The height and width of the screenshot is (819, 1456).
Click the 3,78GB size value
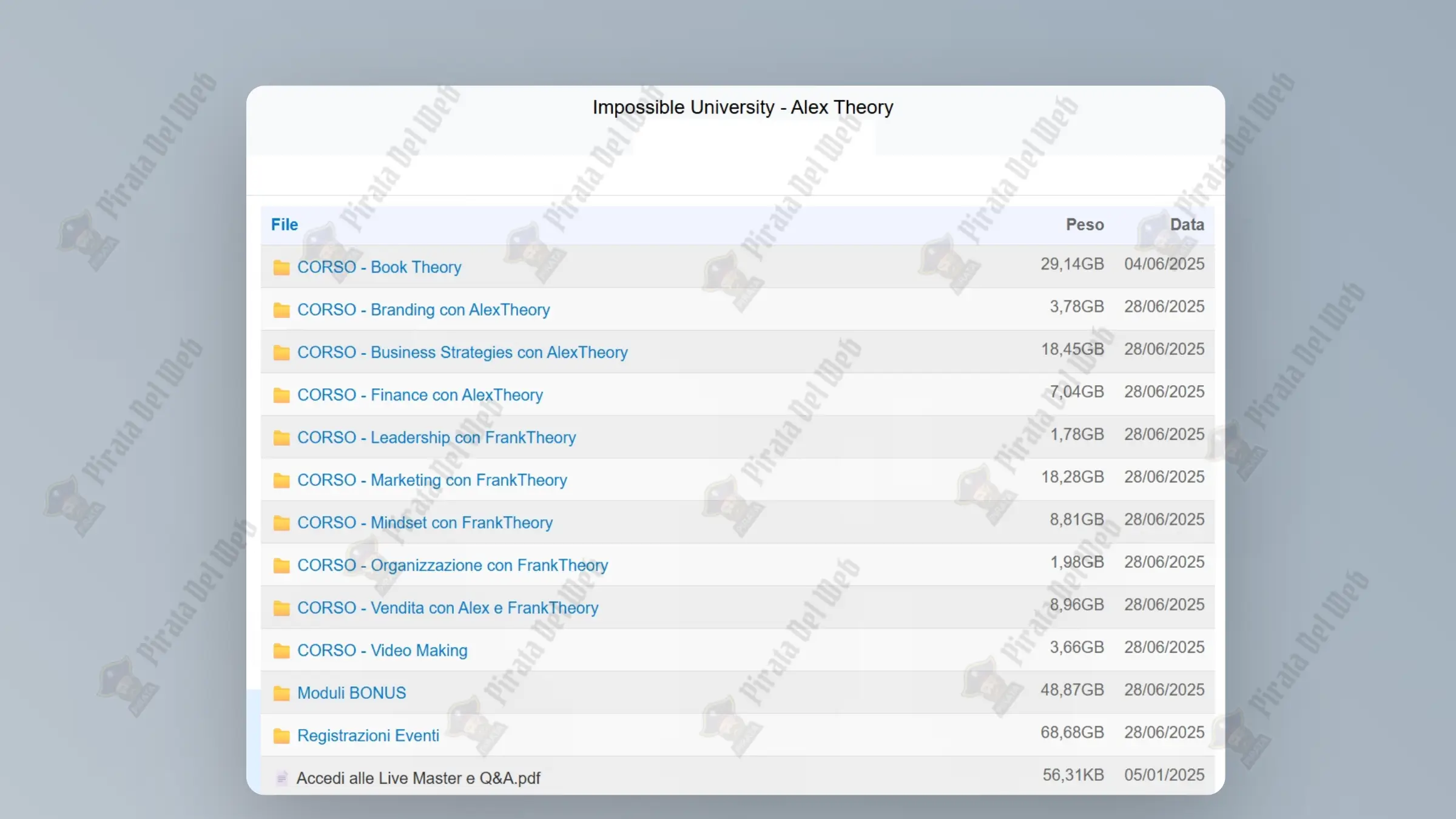pos(1077,306)
